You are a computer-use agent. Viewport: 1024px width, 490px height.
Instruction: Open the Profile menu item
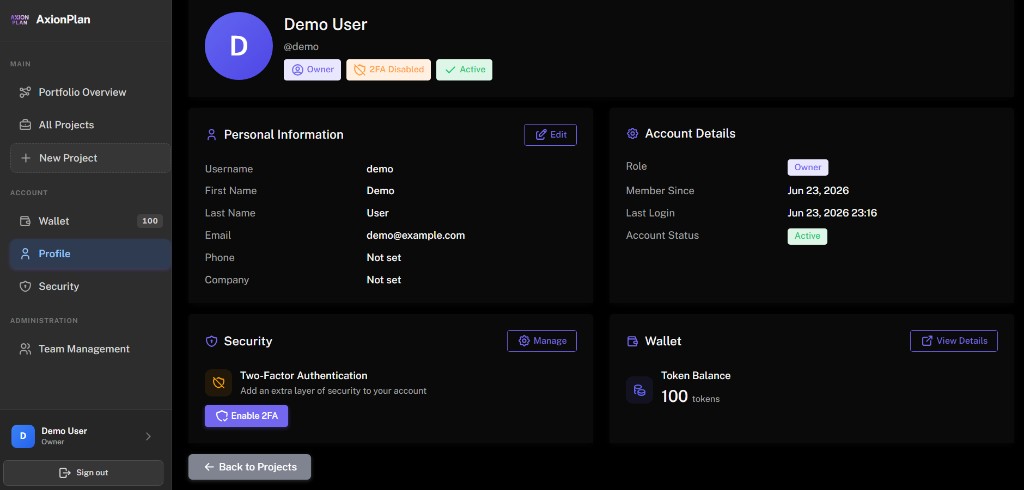pyautogui.click(x=90, y=253)
